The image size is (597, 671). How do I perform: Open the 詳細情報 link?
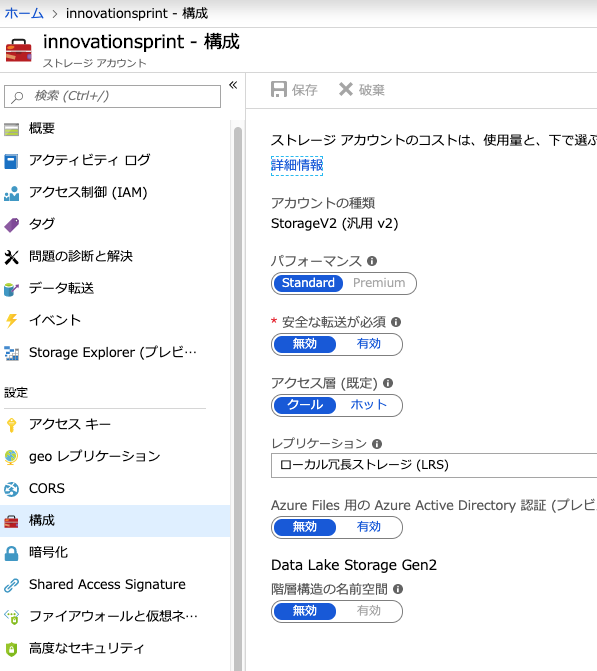click(x=297, y=166)
